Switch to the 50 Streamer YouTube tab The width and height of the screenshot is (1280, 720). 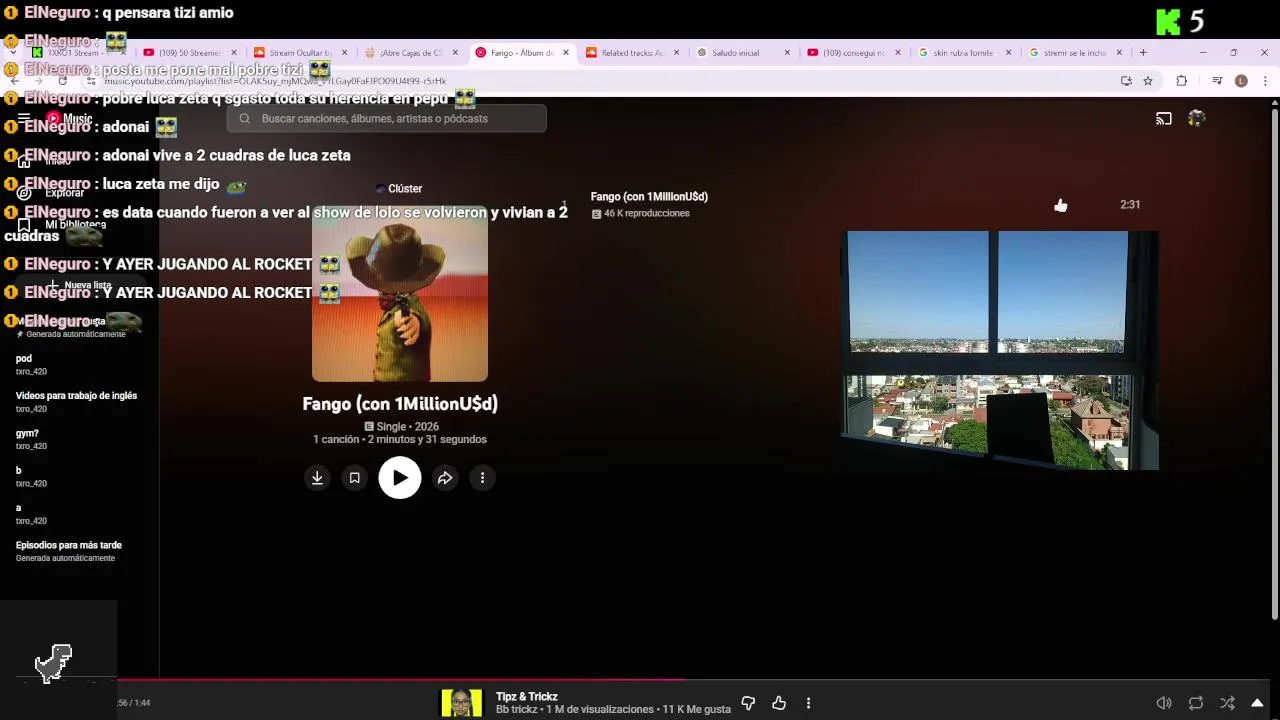188,53
